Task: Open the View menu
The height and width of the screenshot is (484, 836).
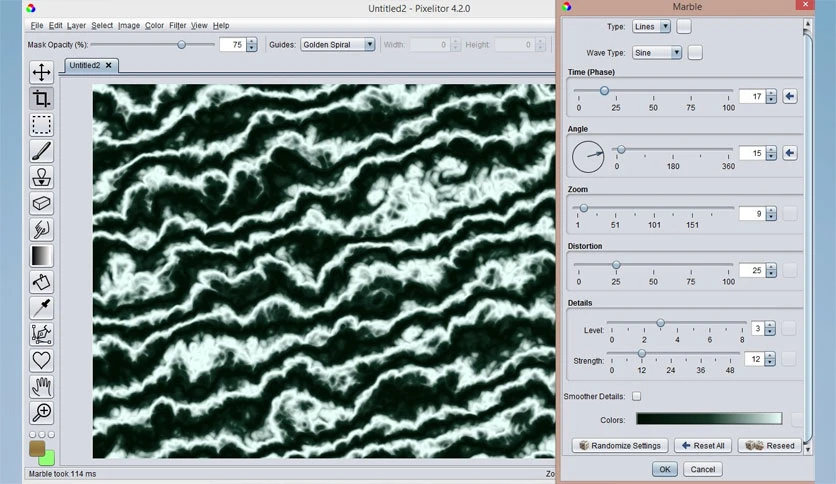Action: tap(199, 25)
